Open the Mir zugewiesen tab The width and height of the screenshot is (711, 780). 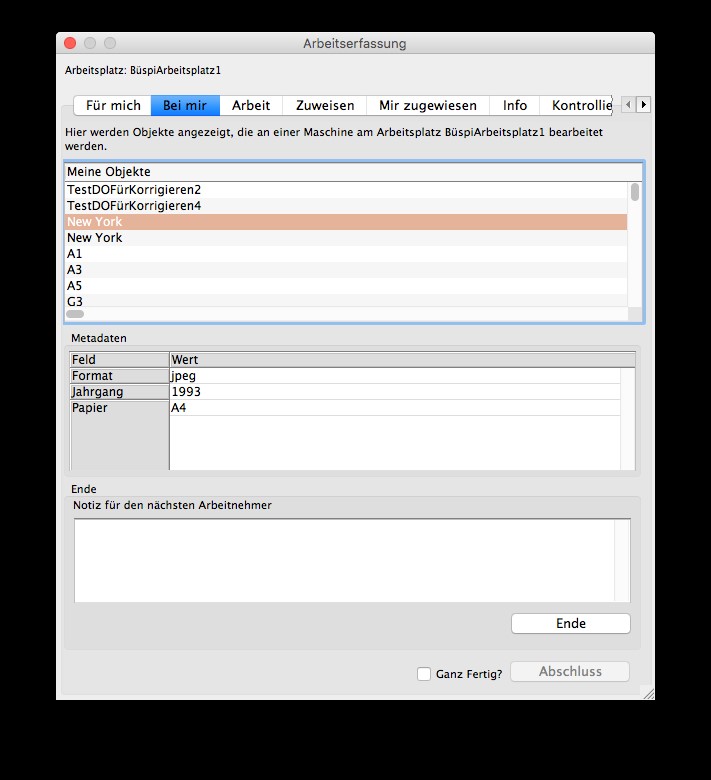[x=427, y=105]
